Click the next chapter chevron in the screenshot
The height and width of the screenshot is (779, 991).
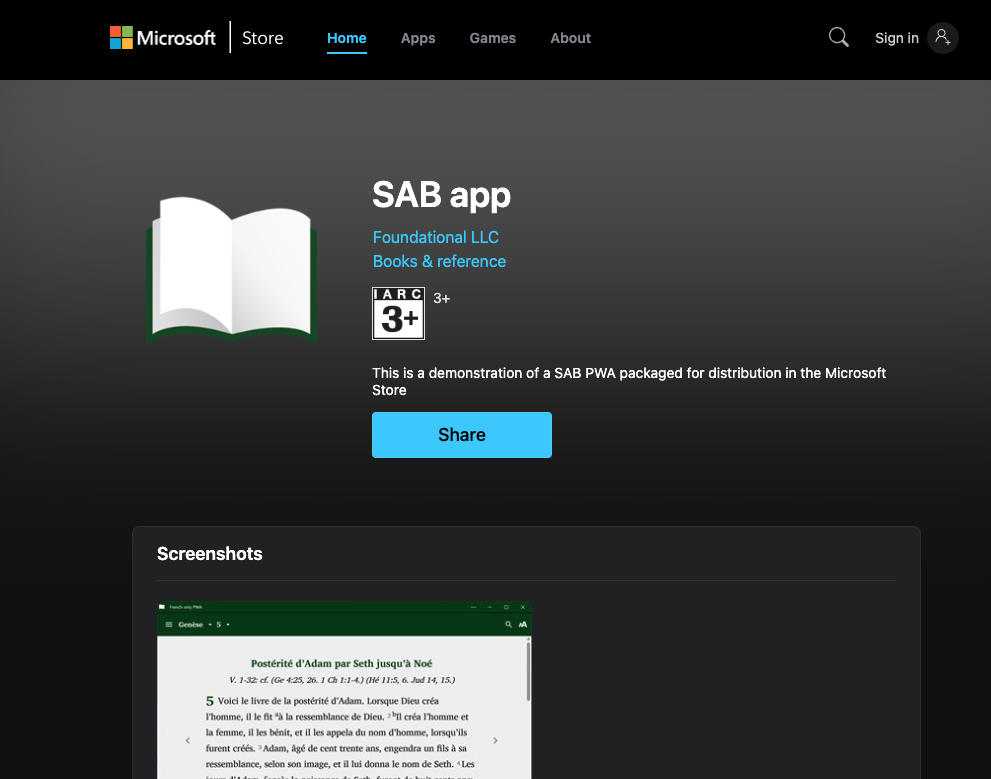(495, 741)
